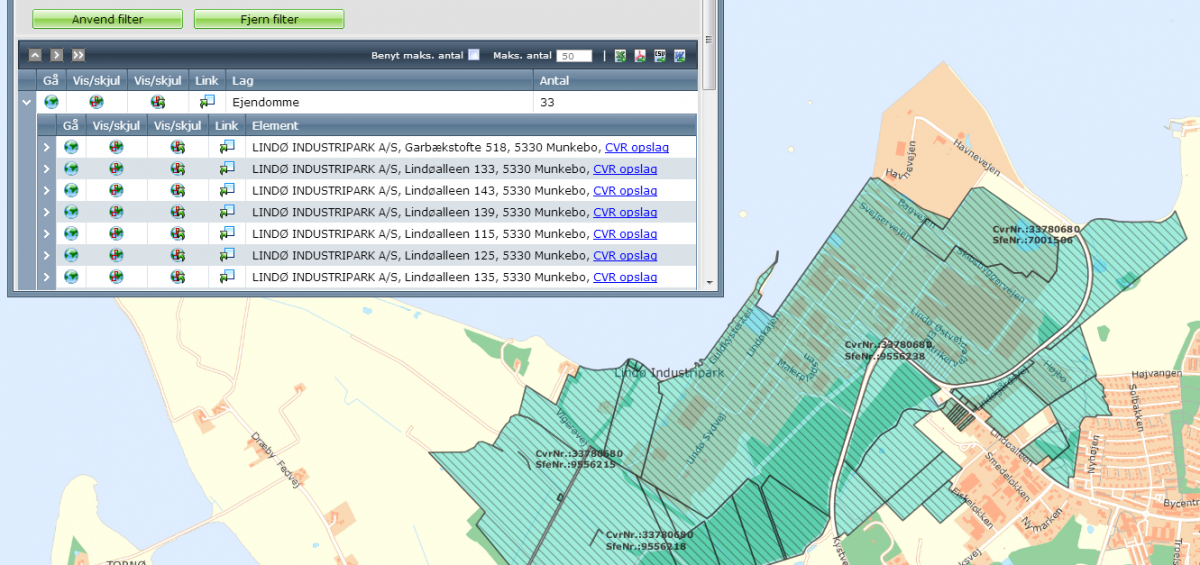Expand the Lindøalleen 139 row
The image size is (1200, 565).
click(46, 212)
